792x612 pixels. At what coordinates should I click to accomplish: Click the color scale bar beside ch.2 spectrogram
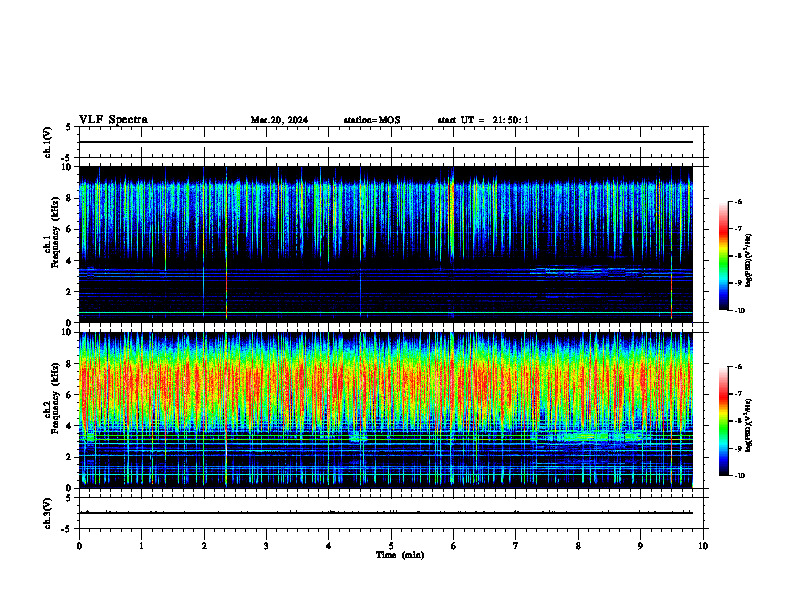tap(724, 421)
